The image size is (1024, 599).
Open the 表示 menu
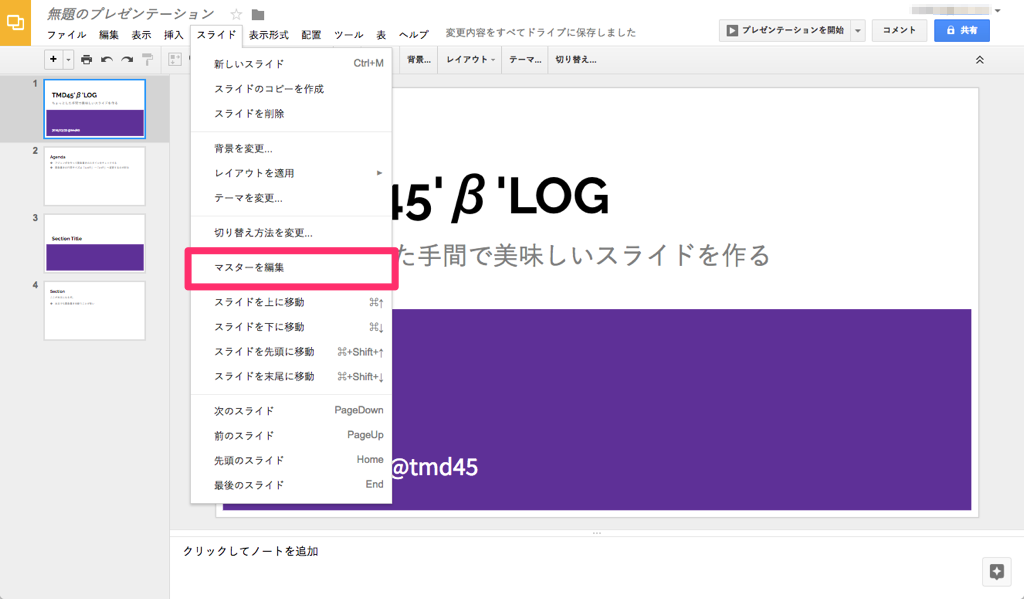tap(141, 35)
